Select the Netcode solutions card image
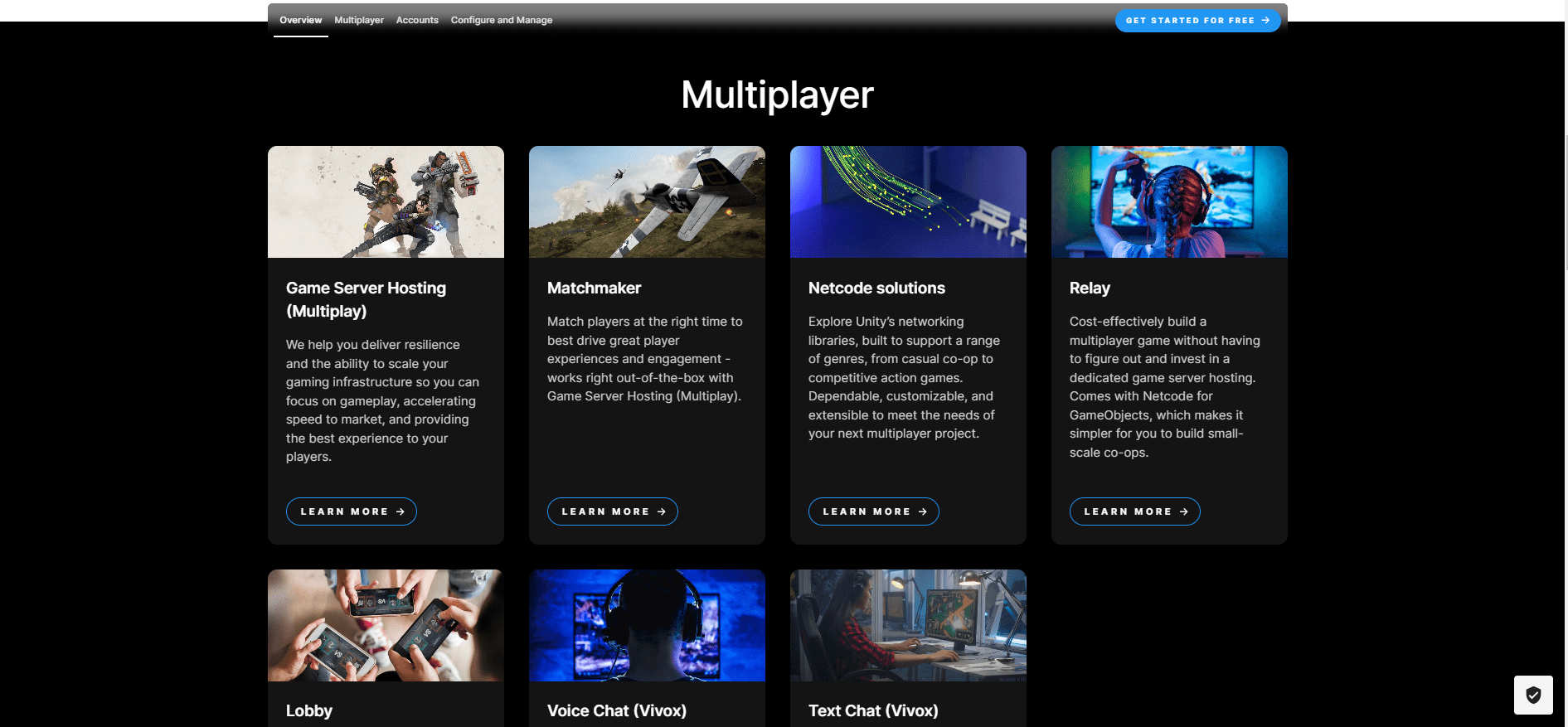1568x727 pixels. click(x=908, y=201)
